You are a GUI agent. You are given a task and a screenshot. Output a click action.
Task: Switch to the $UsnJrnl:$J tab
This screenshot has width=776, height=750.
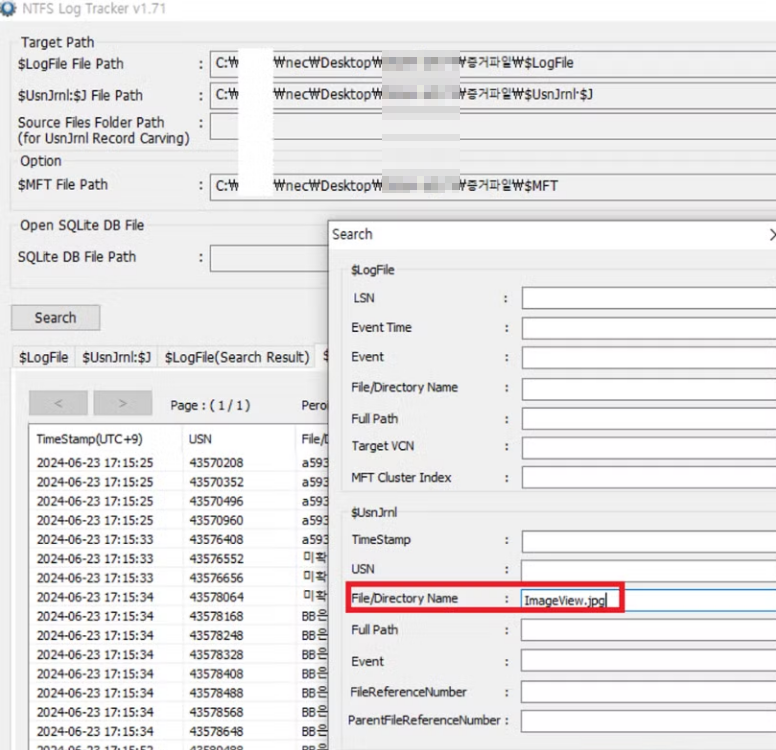pos(116,357)
